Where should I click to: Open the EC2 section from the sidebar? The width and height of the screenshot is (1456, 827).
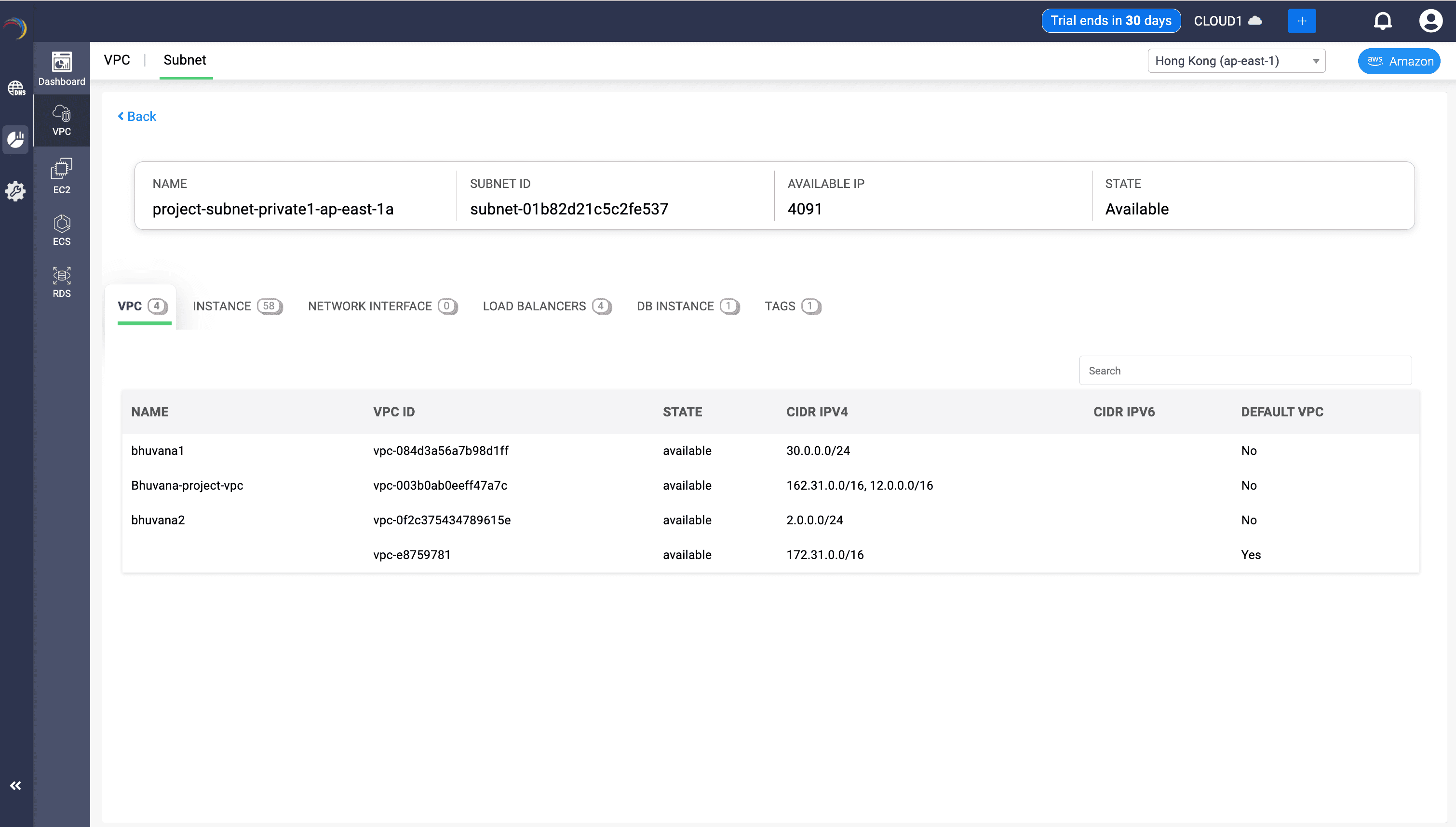pos(61,176)
